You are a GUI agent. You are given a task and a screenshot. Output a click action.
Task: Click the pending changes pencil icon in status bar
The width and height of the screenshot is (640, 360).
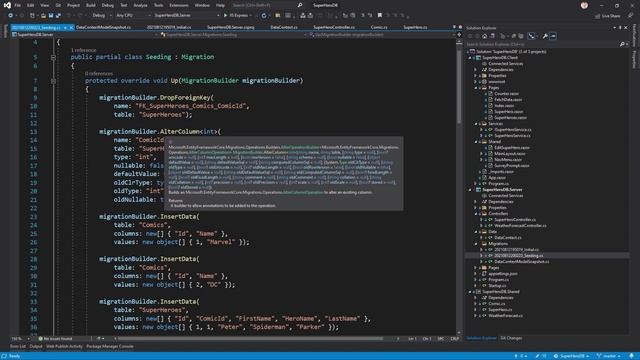coord(538,356)
